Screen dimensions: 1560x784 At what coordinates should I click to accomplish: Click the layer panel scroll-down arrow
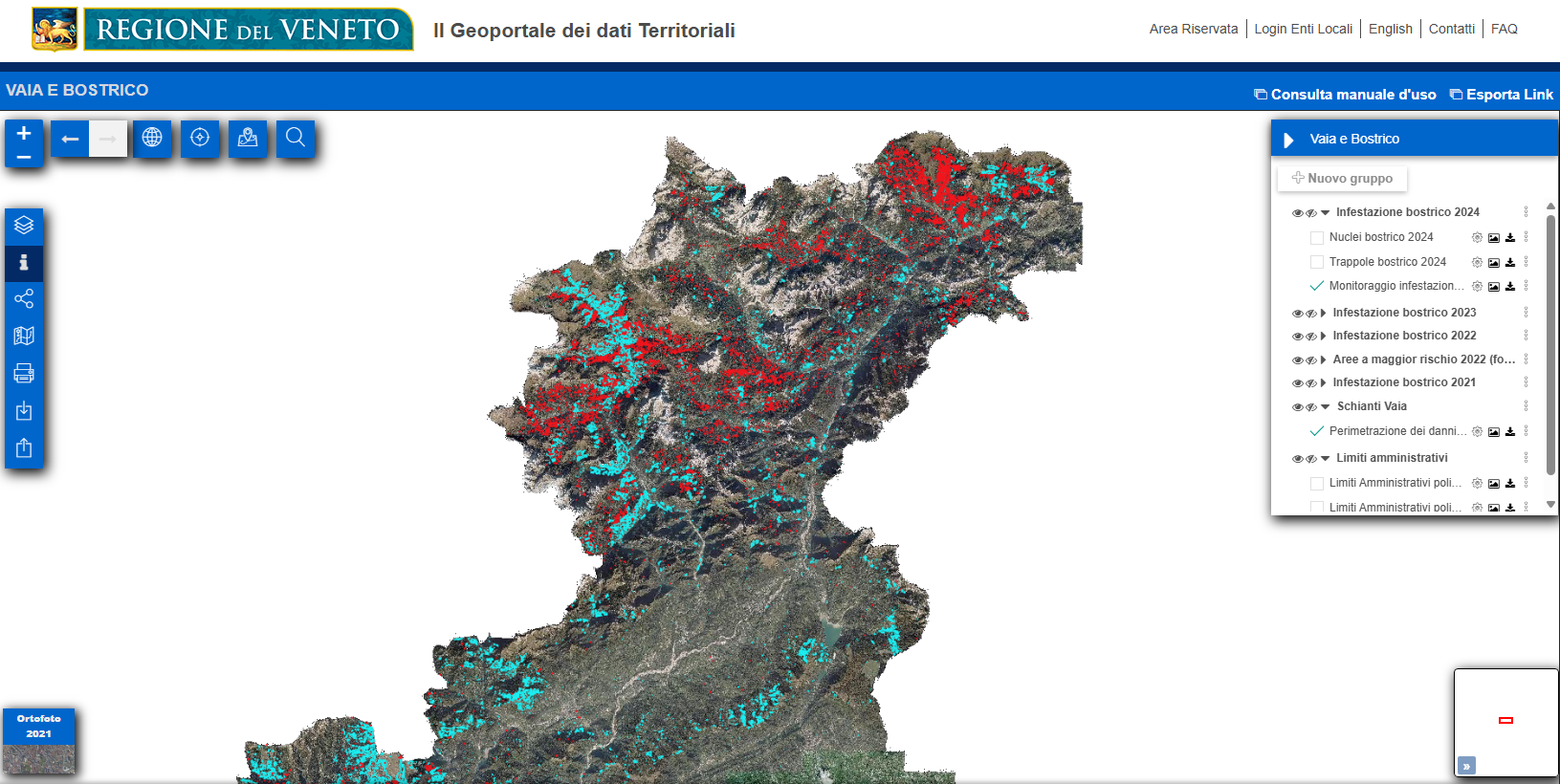point(1550,505)
